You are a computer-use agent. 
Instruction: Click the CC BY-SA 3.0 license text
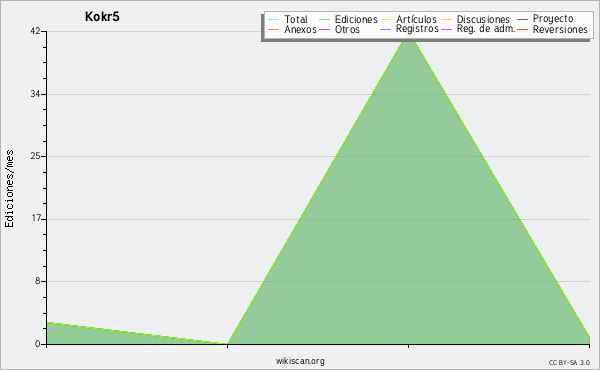coord(569,363)
